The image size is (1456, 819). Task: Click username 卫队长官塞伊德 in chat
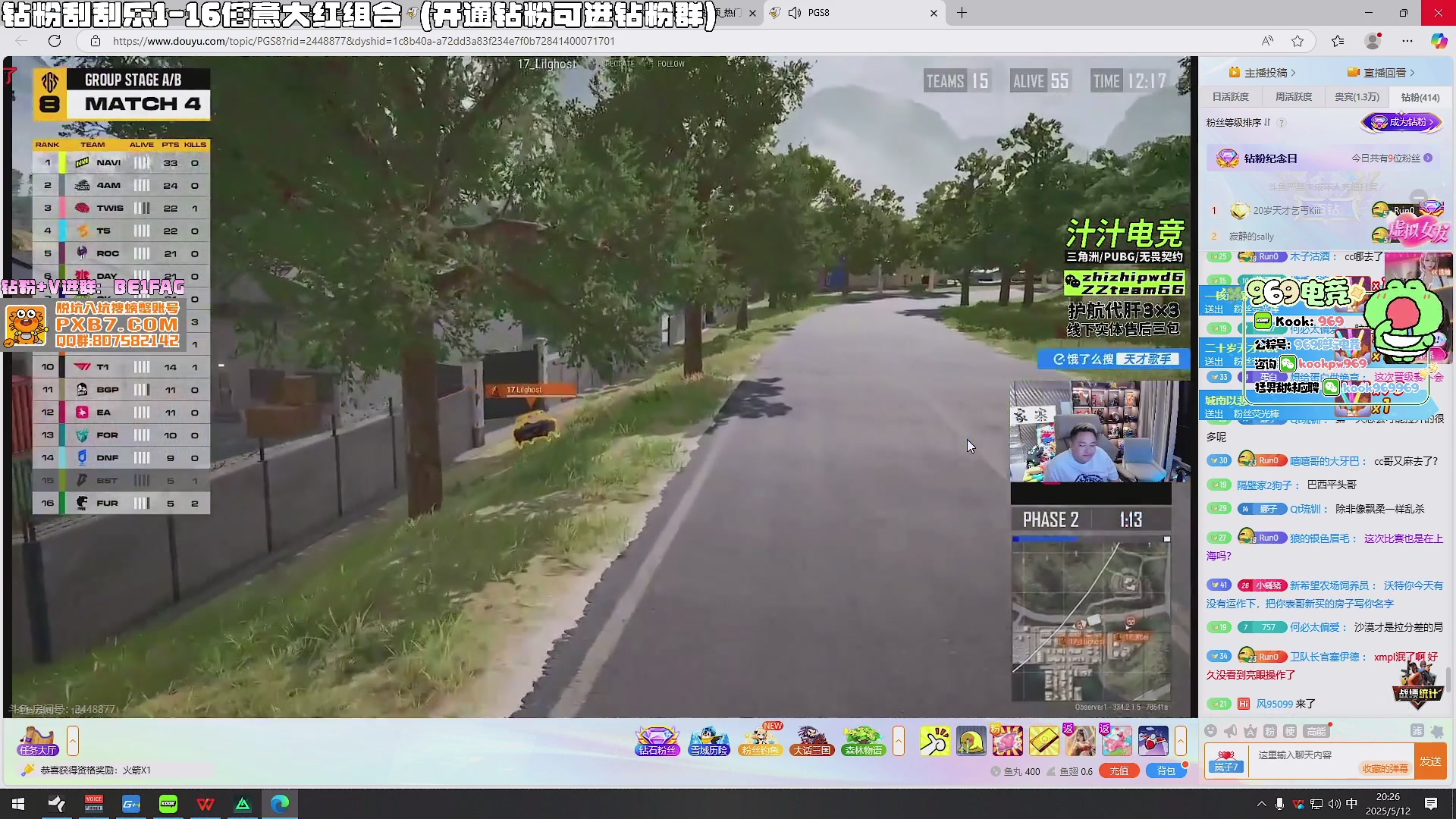(x=1327, y=657)
